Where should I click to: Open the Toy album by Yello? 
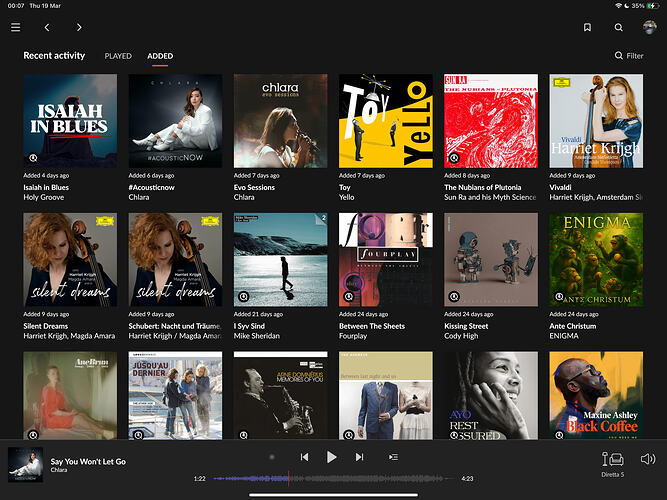[x=385, y=120]
